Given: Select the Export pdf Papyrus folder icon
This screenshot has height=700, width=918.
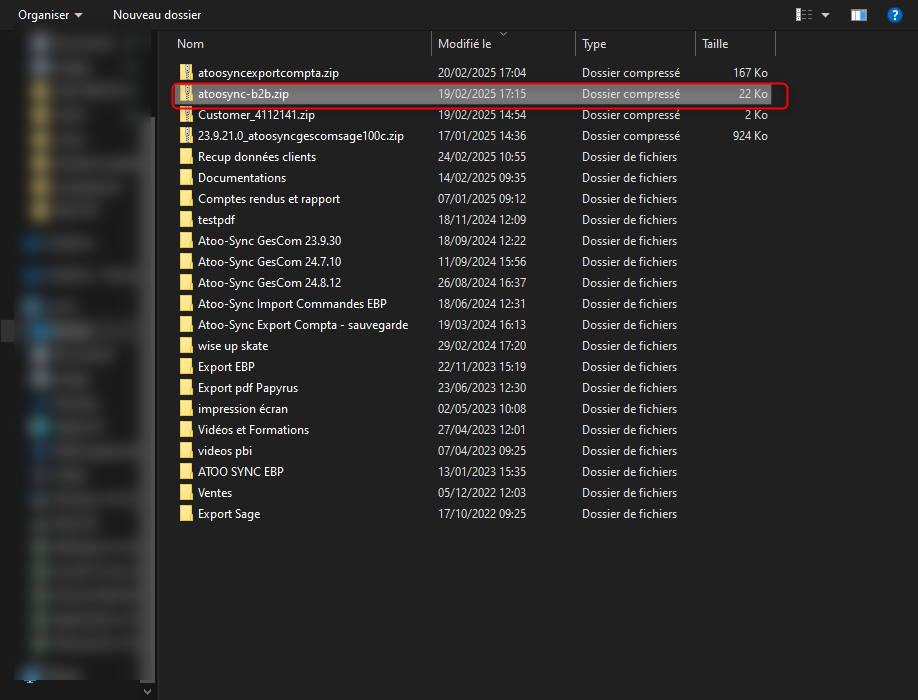Looking at the screenshot, I should [186, 388].
